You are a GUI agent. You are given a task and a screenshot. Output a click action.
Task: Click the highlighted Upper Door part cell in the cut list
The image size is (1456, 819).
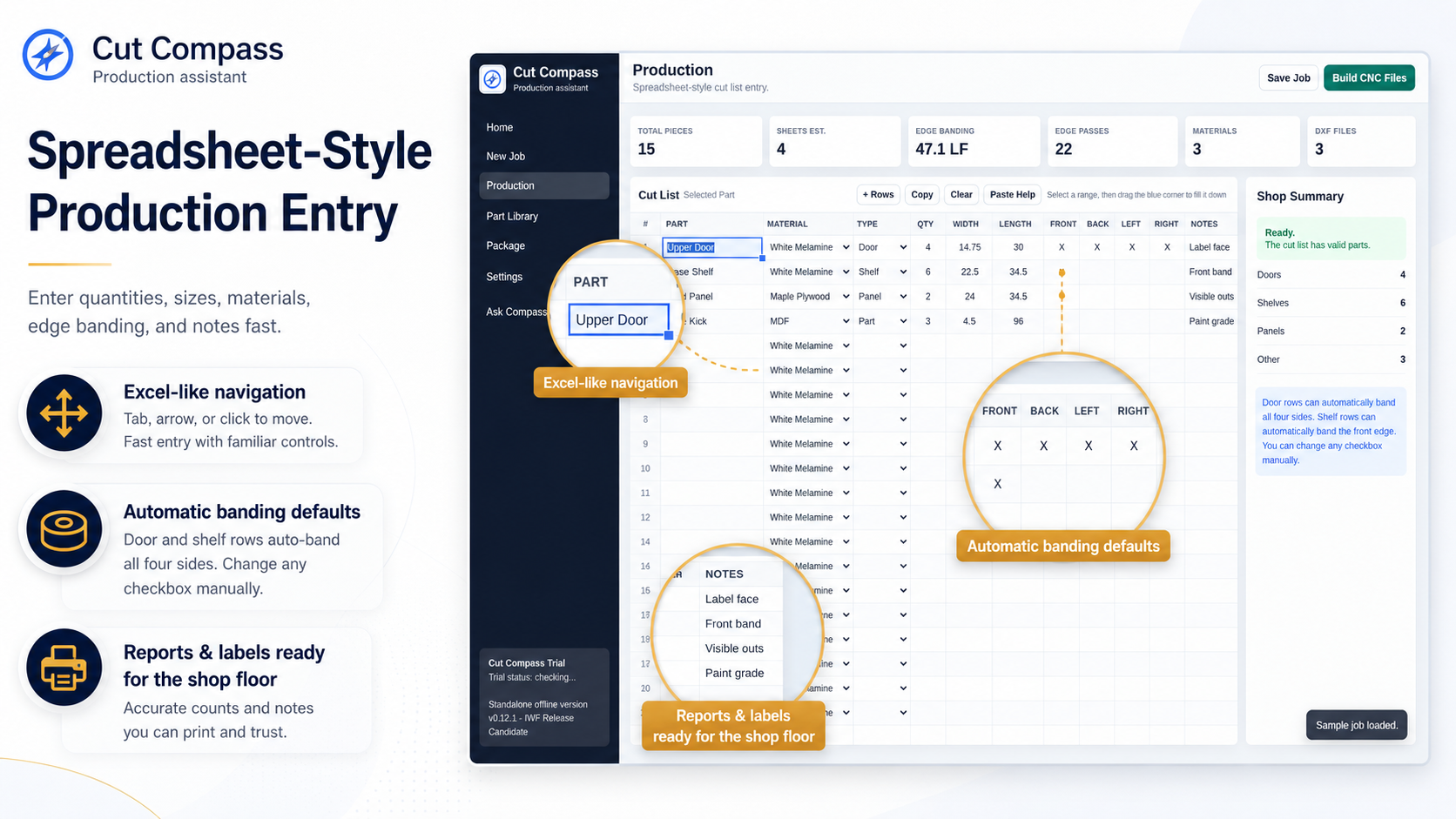[x=712, y=247]
